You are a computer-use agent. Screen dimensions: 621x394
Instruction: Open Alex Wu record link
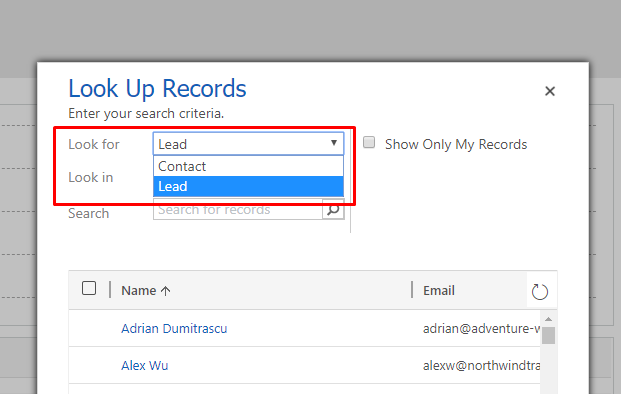145,365
